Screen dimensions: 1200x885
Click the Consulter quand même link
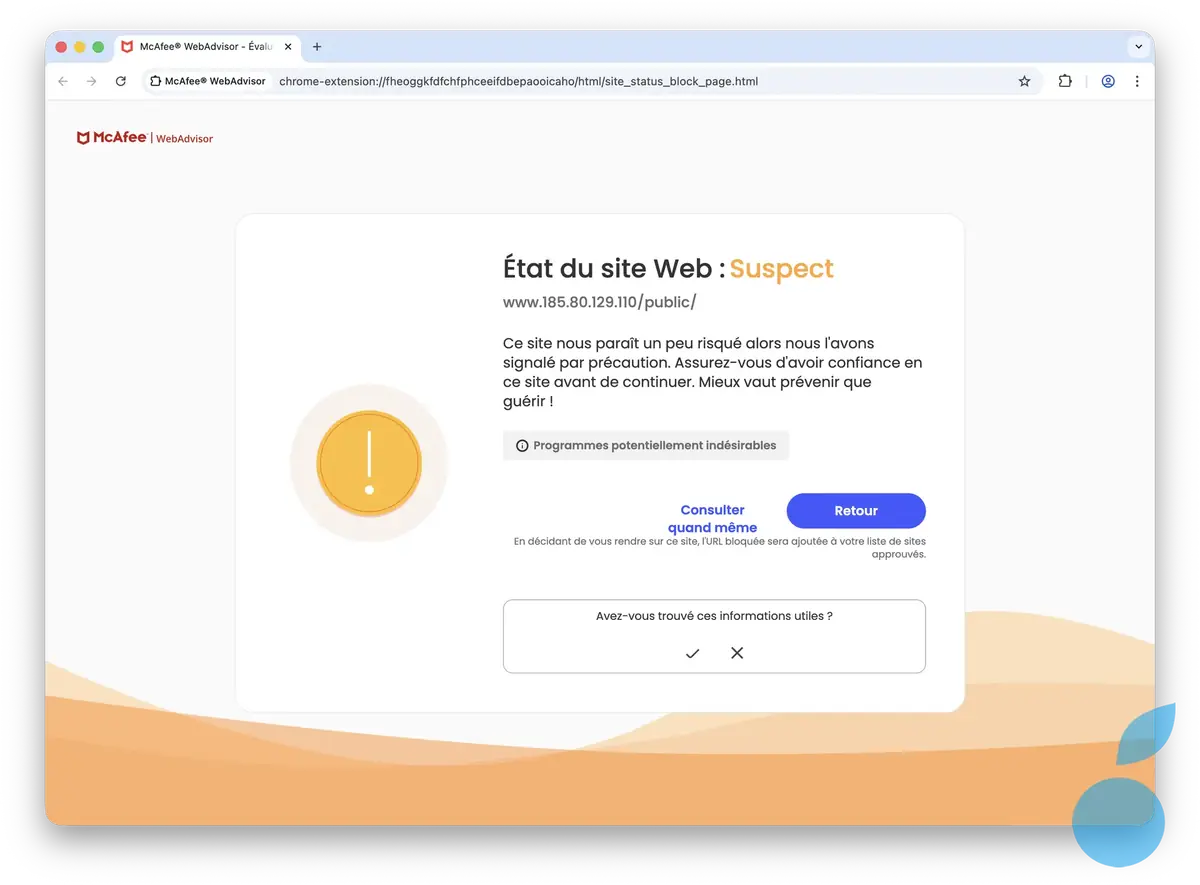click(x=713, y=518)
